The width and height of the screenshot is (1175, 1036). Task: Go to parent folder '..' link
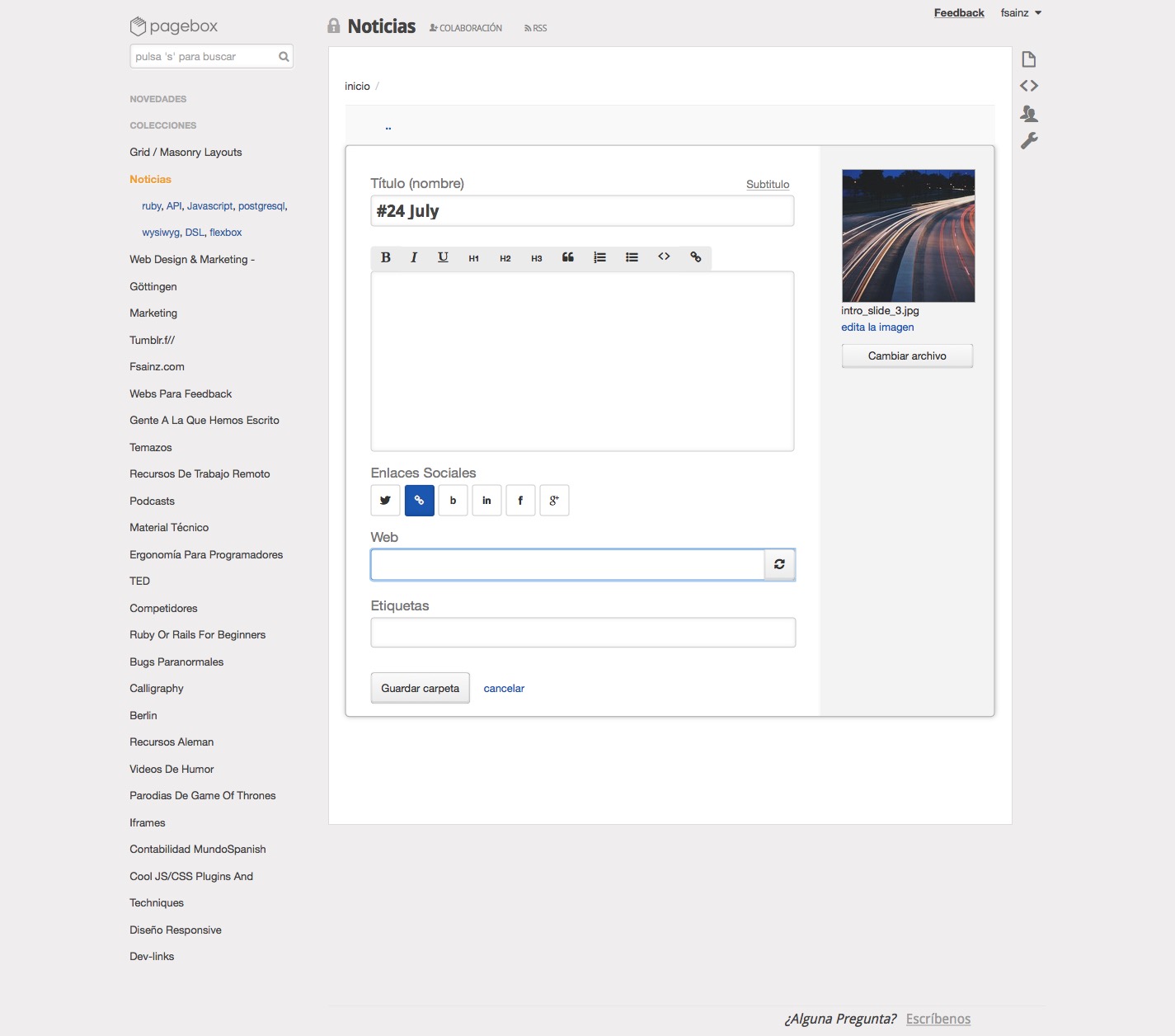tap(388, 127)
